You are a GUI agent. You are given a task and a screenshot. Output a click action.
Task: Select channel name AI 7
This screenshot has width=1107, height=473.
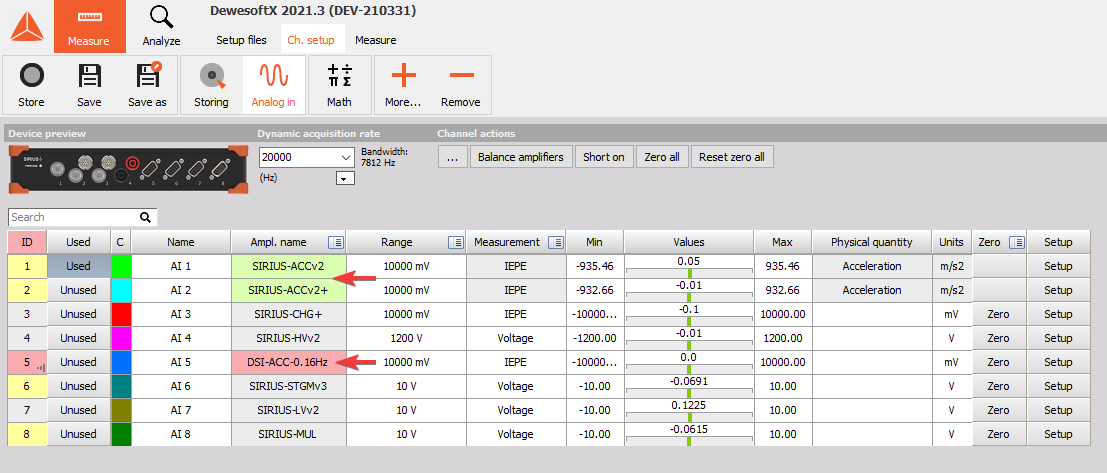coord(181,410)
